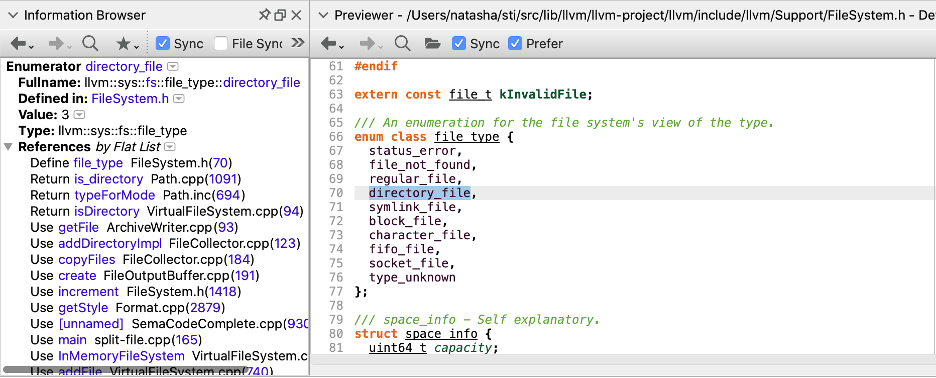Click file_not_found on line 68

coord(419,165)
